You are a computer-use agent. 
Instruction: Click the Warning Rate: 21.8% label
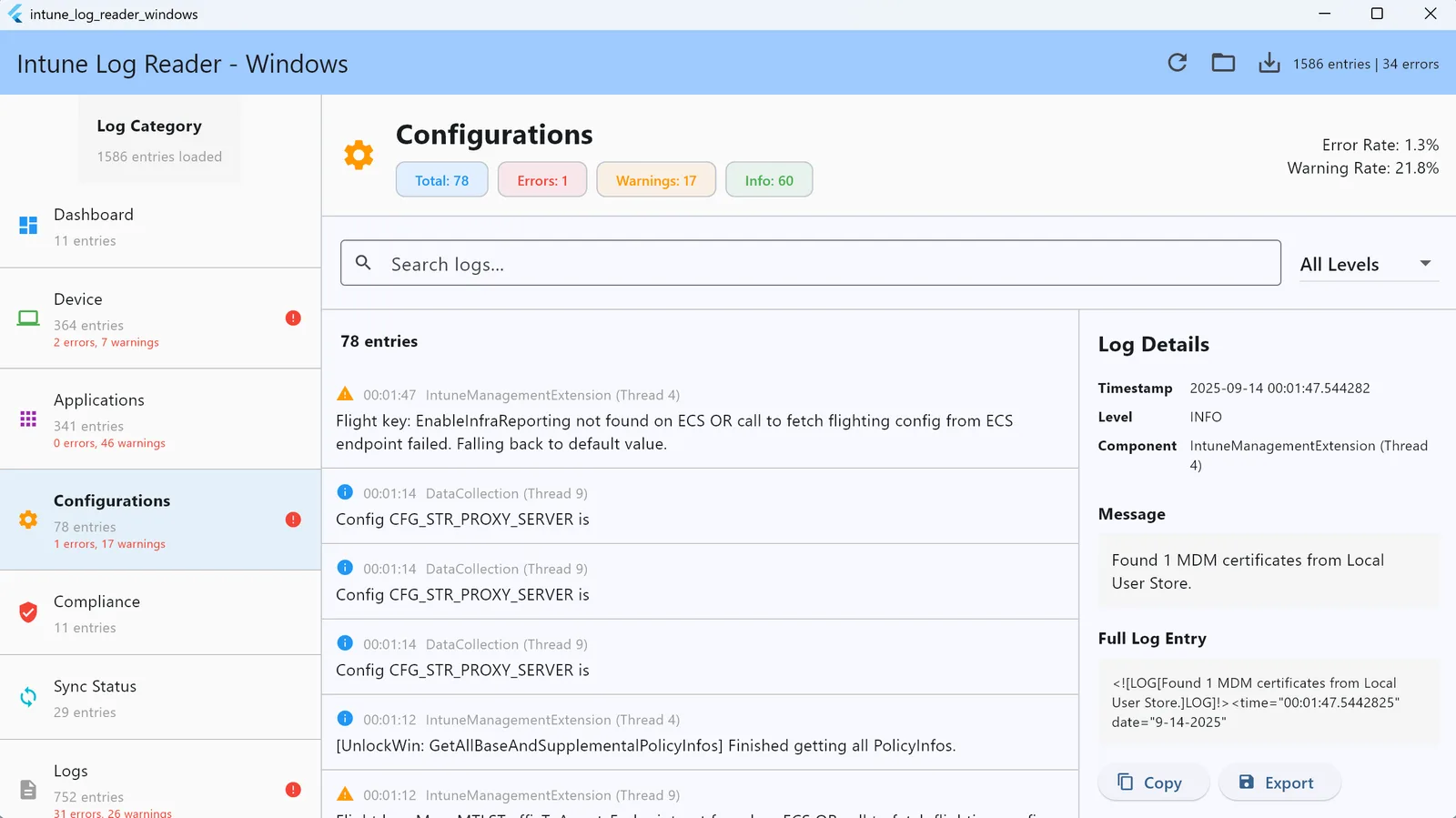click(x=1363, y=168)
